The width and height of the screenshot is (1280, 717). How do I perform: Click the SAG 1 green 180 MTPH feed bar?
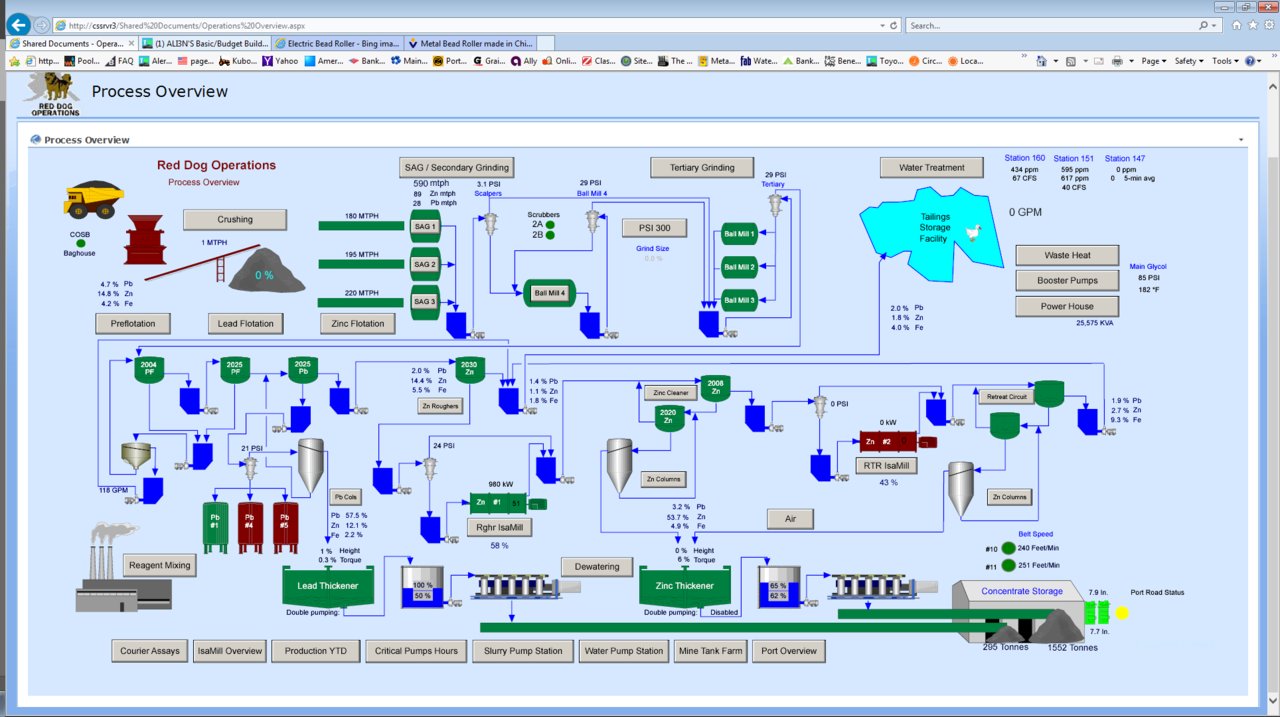(x=361, y=226)
